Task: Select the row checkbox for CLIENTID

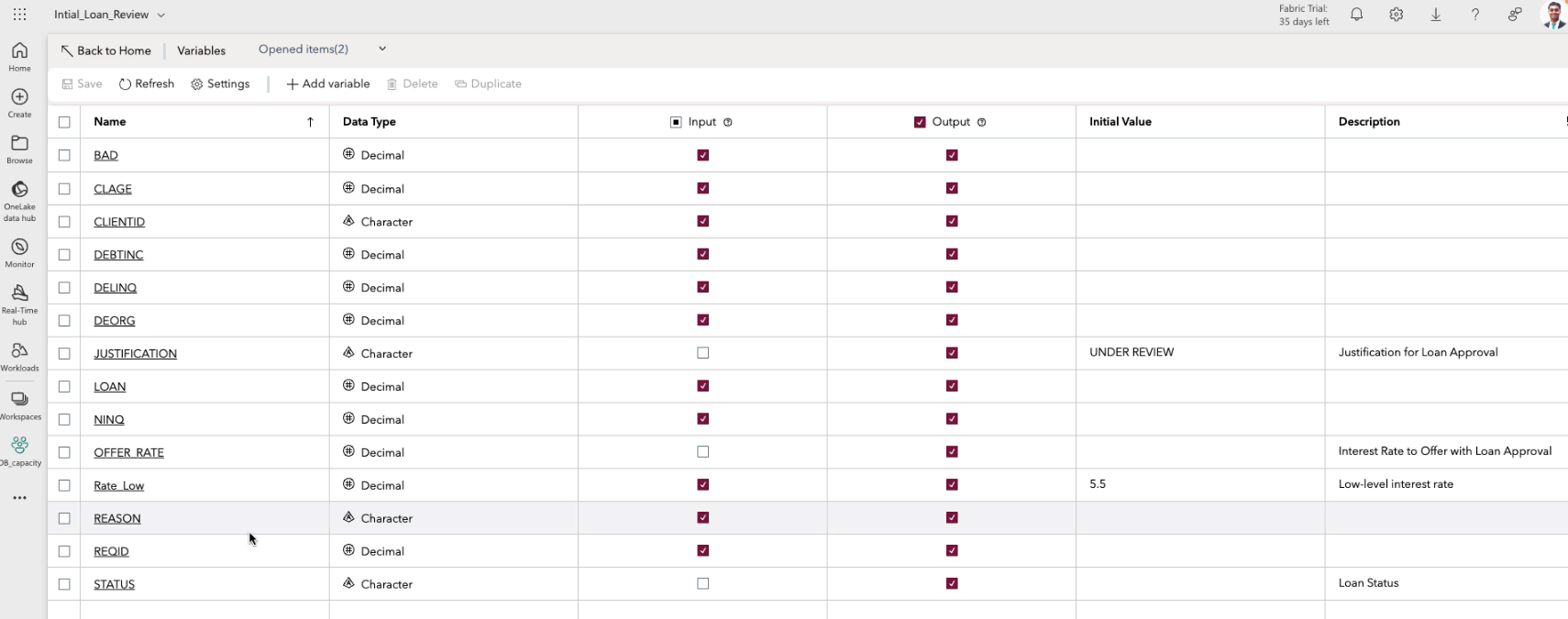Action: point(64,222)
